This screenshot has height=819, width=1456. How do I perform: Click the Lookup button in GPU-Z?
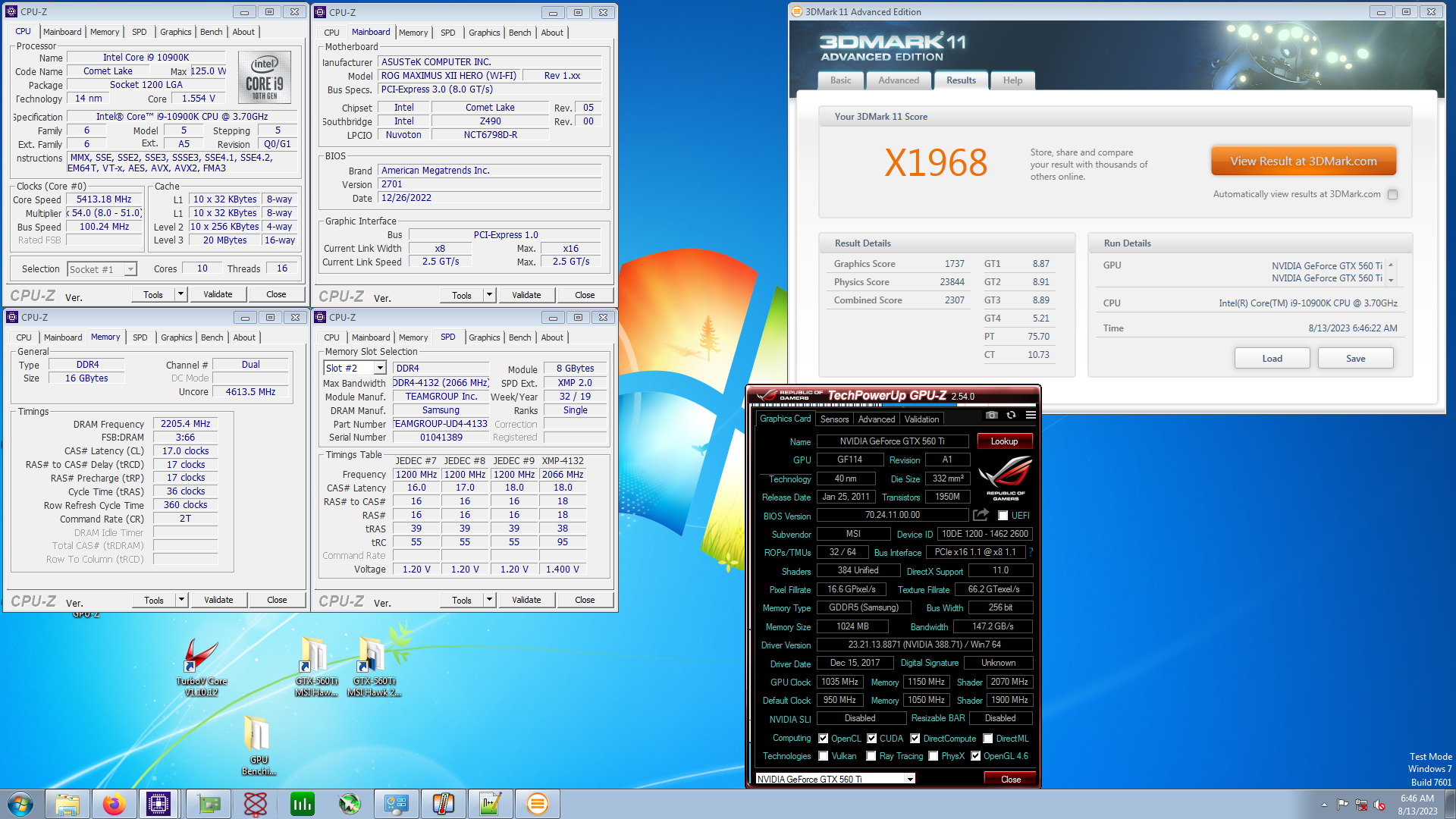[1004, 441]
